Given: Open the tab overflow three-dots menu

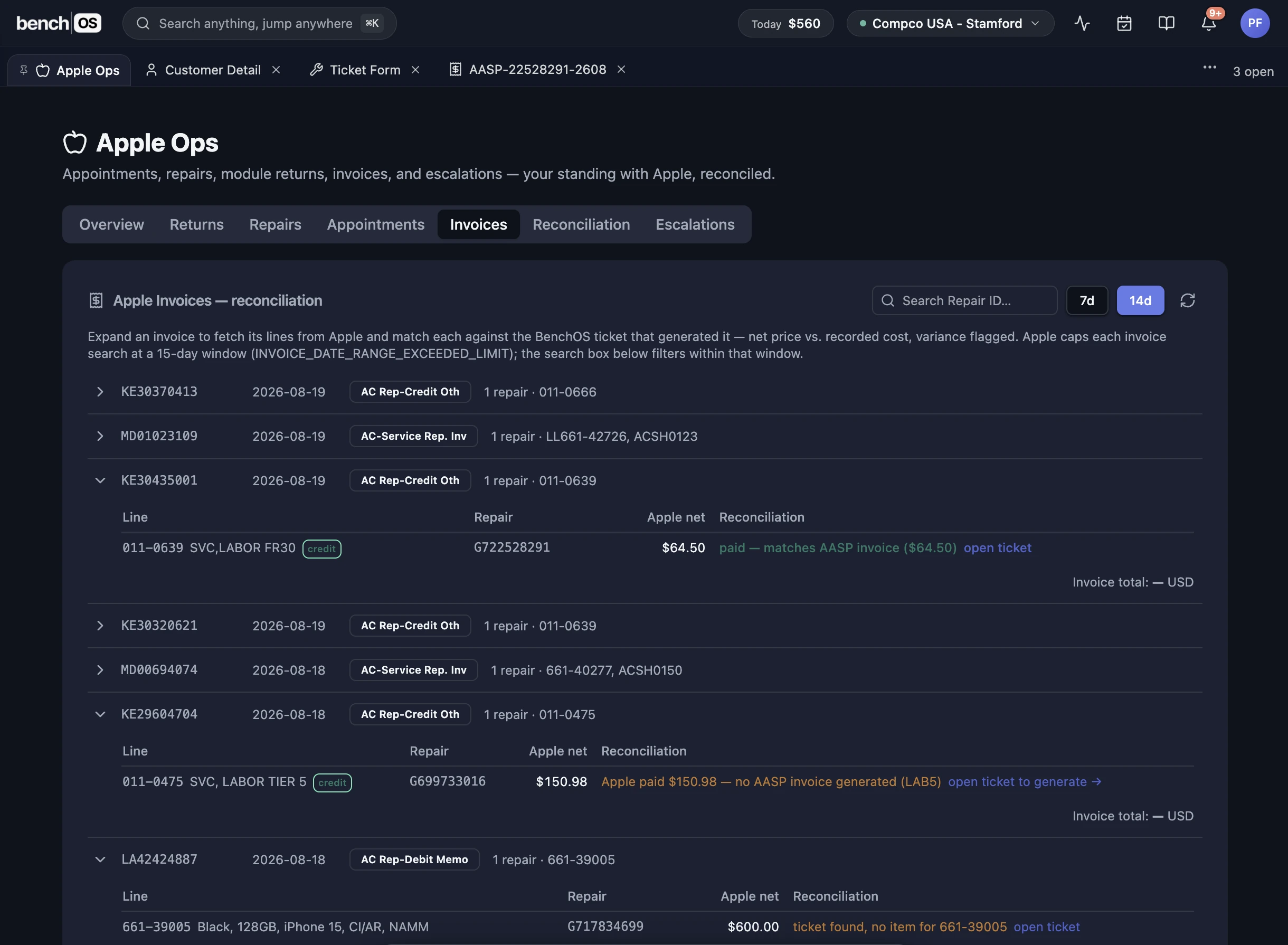Looking at the screenshot, I should (1209, 68).
